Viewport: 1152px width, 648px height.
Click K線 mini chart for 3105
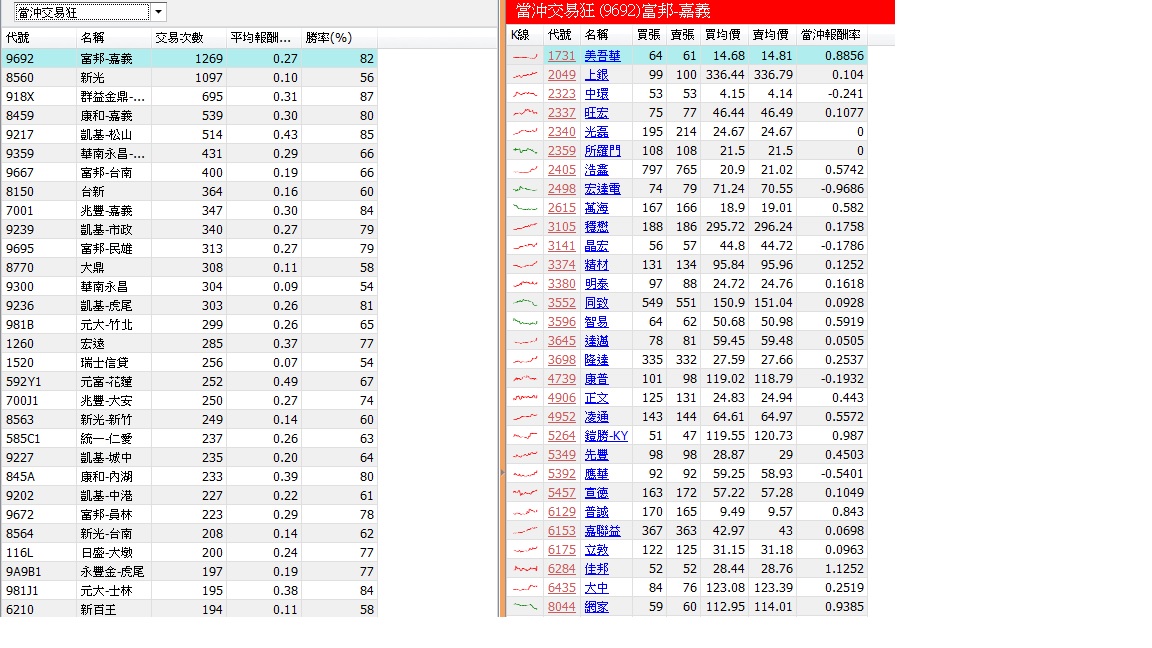click(525, 227)
